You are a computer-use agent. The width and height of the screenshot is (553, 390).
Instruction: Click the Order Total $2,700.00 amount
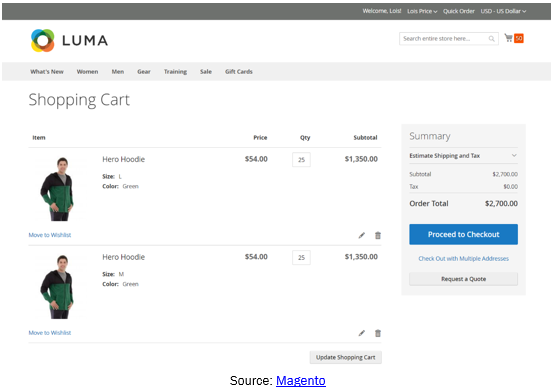(x=501, y=203)
